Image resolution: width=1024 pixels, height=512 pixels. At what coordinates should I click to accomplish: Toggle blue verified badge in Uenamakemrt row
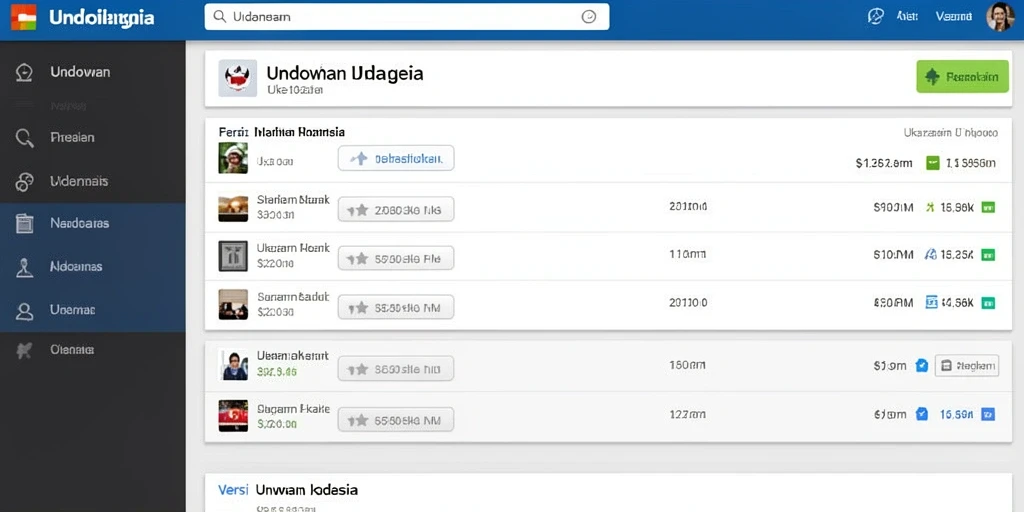click(x=921, y=366)
